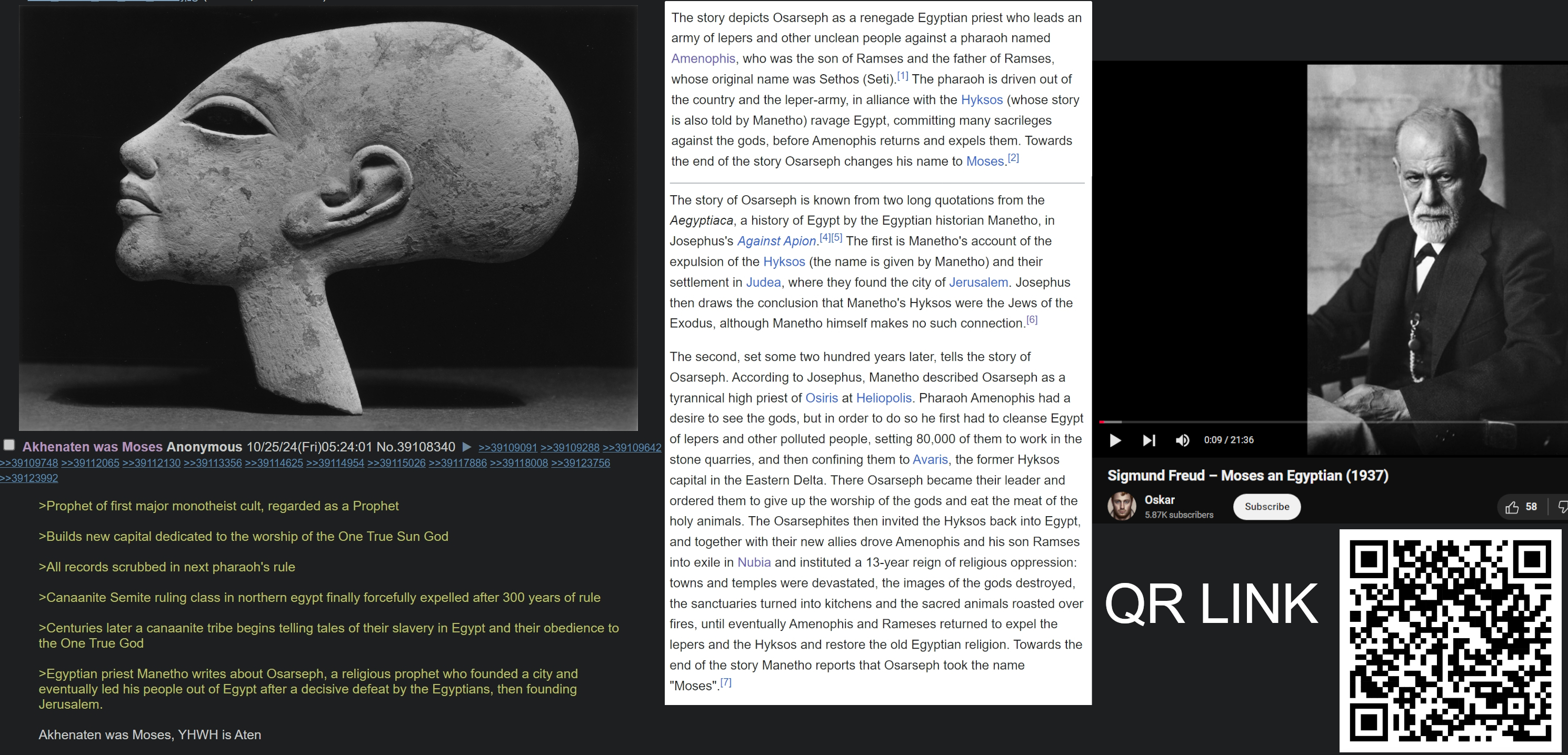
Task: Open Oskar channel avatar
Action: pyautogui.click(x=1122, y=506)
